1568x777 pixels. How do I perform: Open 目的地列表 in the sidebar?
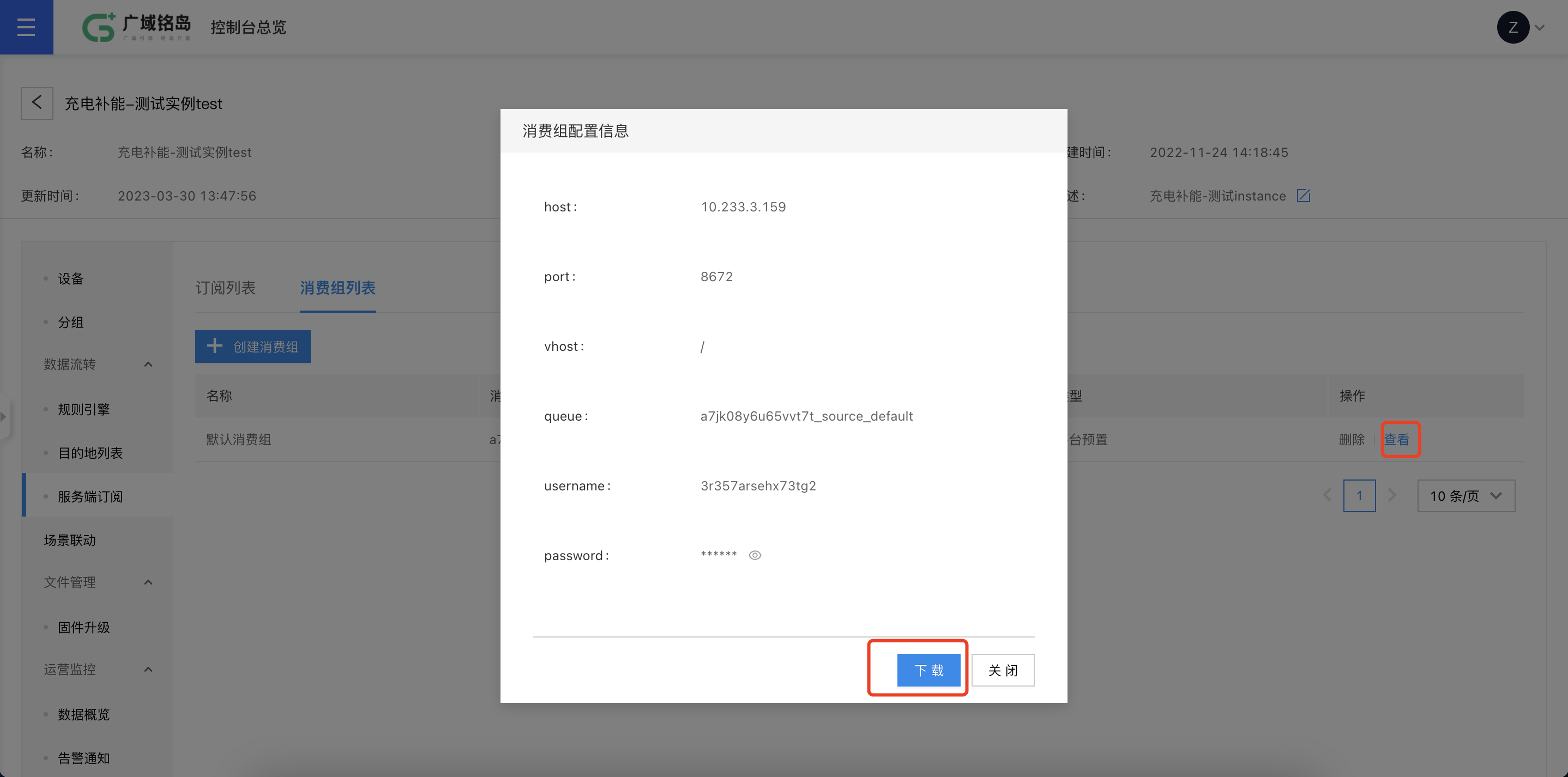tap(90, 453)
